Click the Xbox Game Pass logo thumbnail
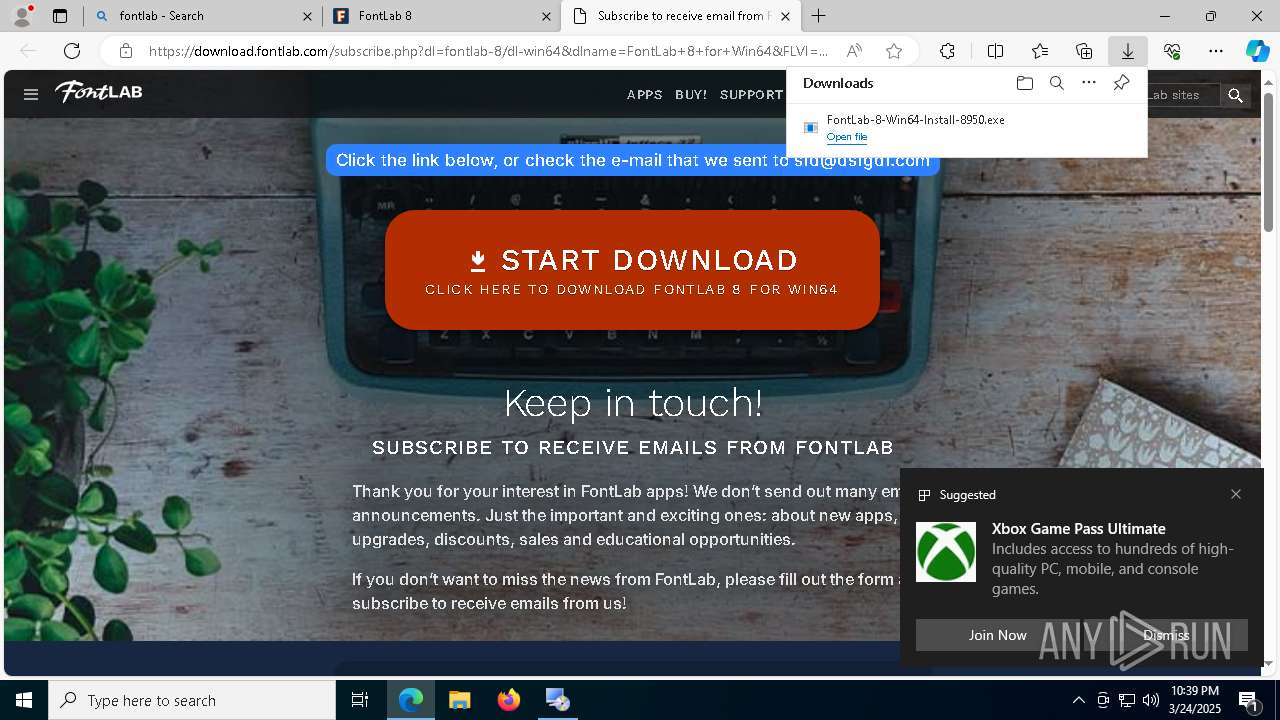This screenshot has width=1280, height=720. pos(946,552)
